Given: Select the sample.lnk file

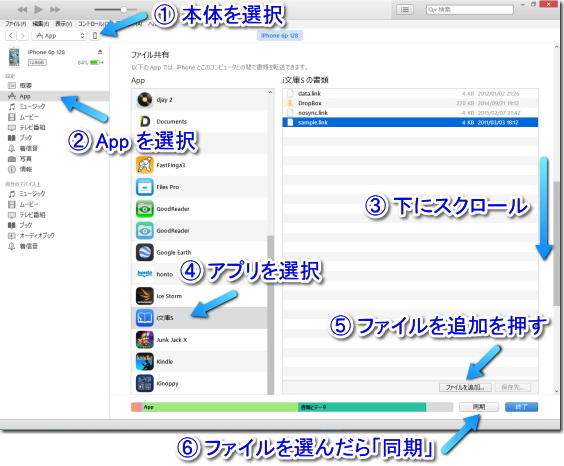Looking at the screenshot, I should click(410, 123).
